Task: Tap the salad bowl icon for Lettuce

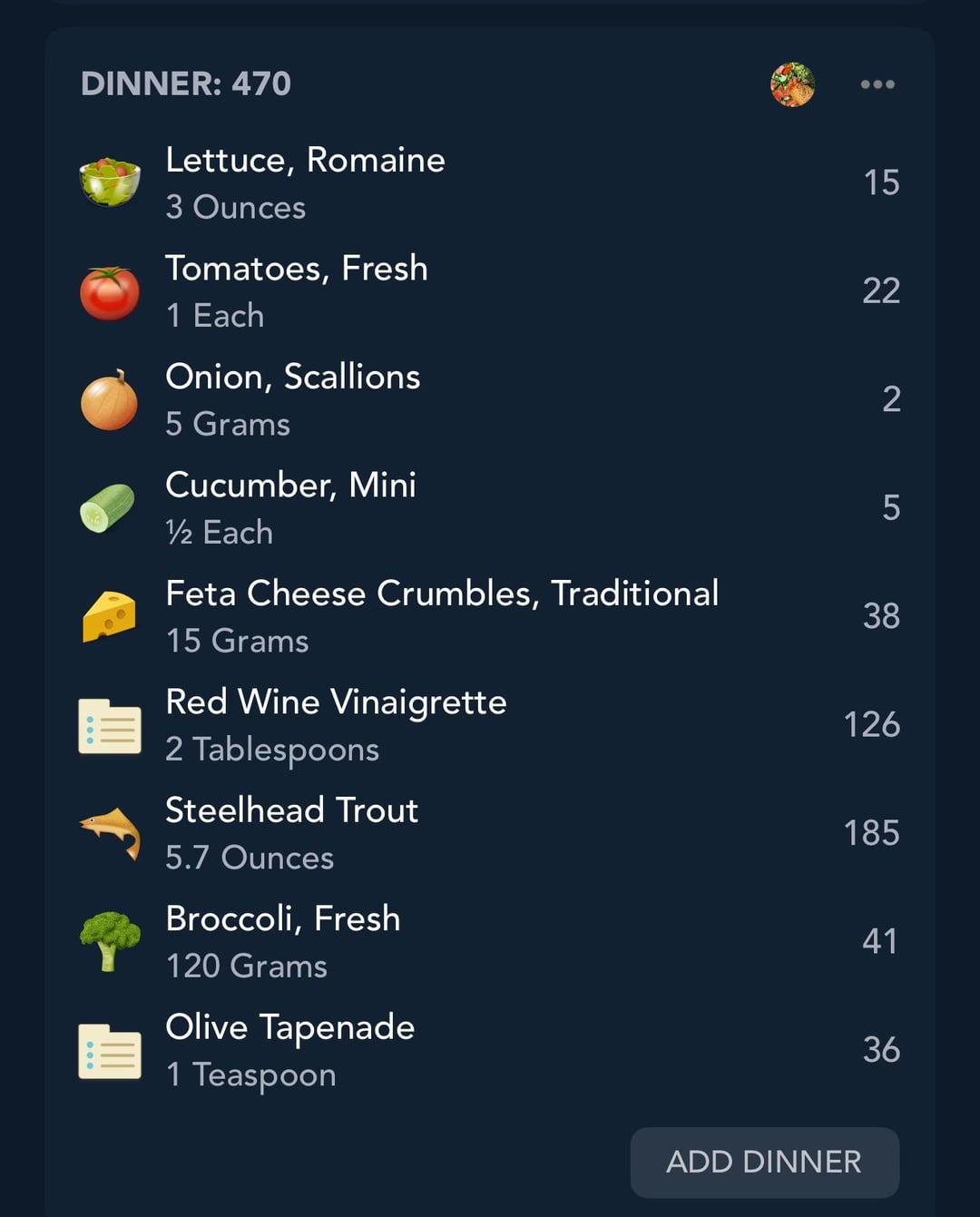Action: [110, 182]
